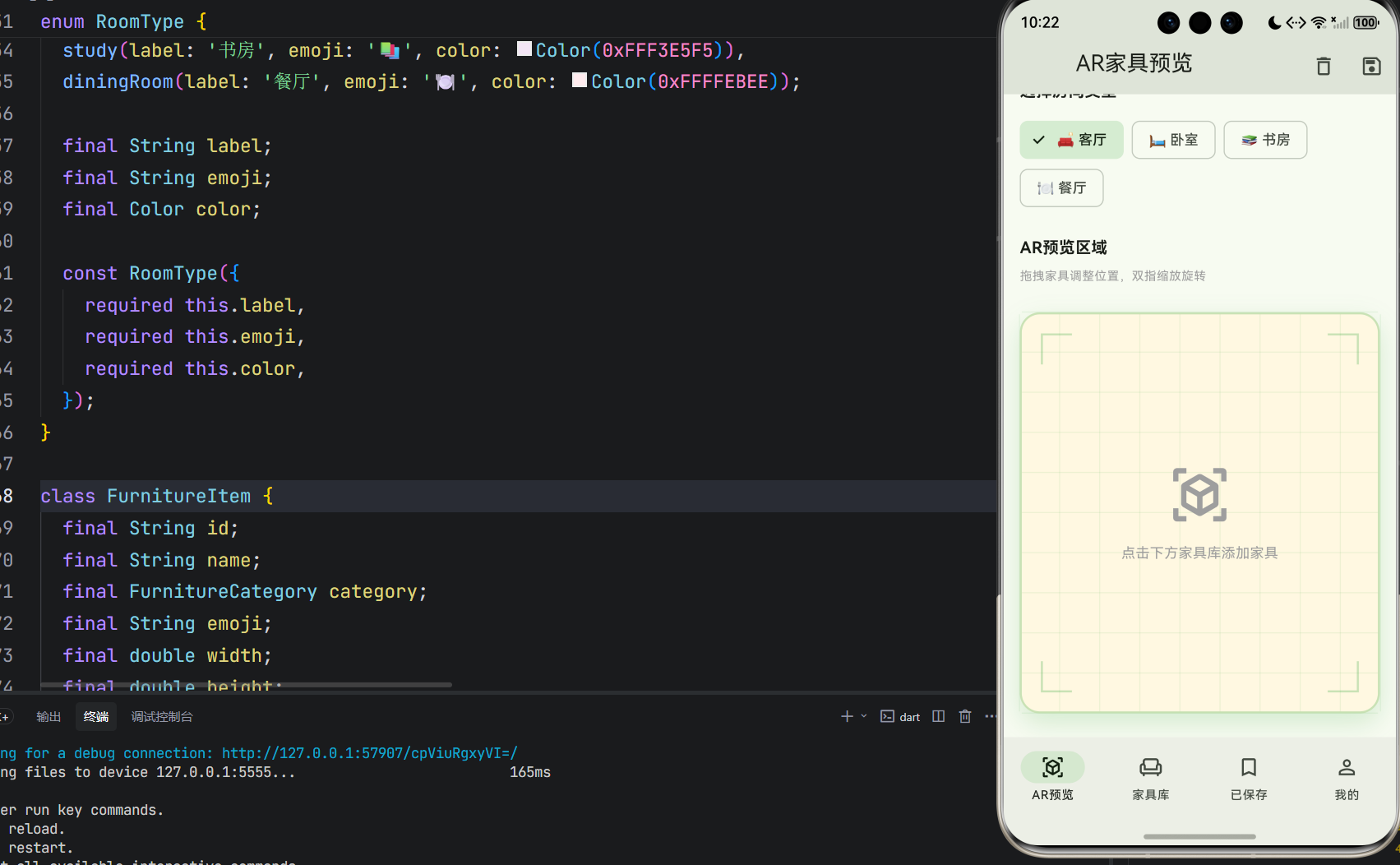Tap the Wi-Fi icon in phone status bar
Viewport: 1400px width, 865px height.
(1319, 22)
